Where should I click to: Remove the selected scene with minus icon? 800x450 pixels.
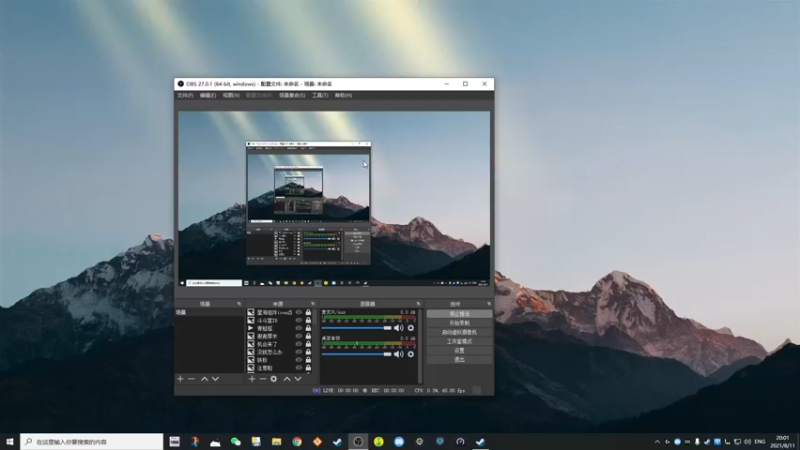[x=191, y=379]
